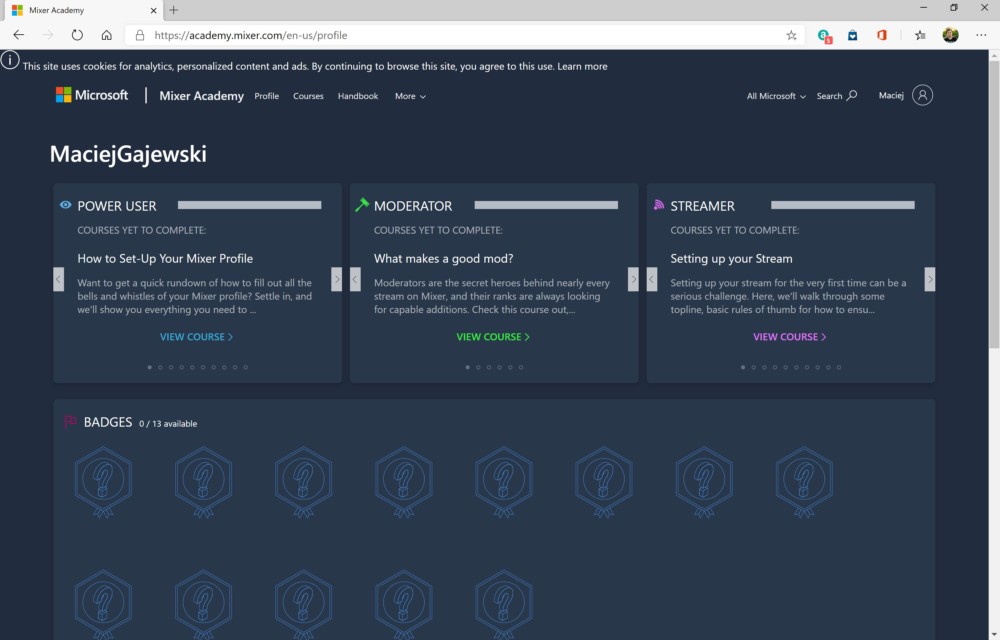This screenshot has width=1000, height=640.
Task: Click Power User progress bar
Action: [x=249, y=205]
